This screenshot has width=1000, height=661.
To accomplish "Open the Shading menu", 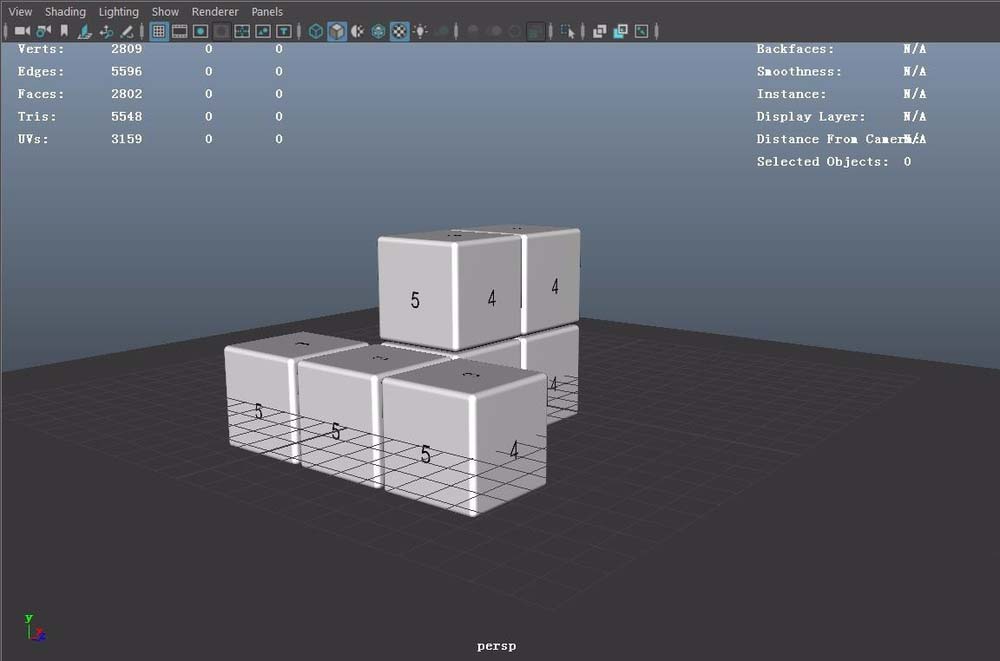I will [x=65, y=11].
